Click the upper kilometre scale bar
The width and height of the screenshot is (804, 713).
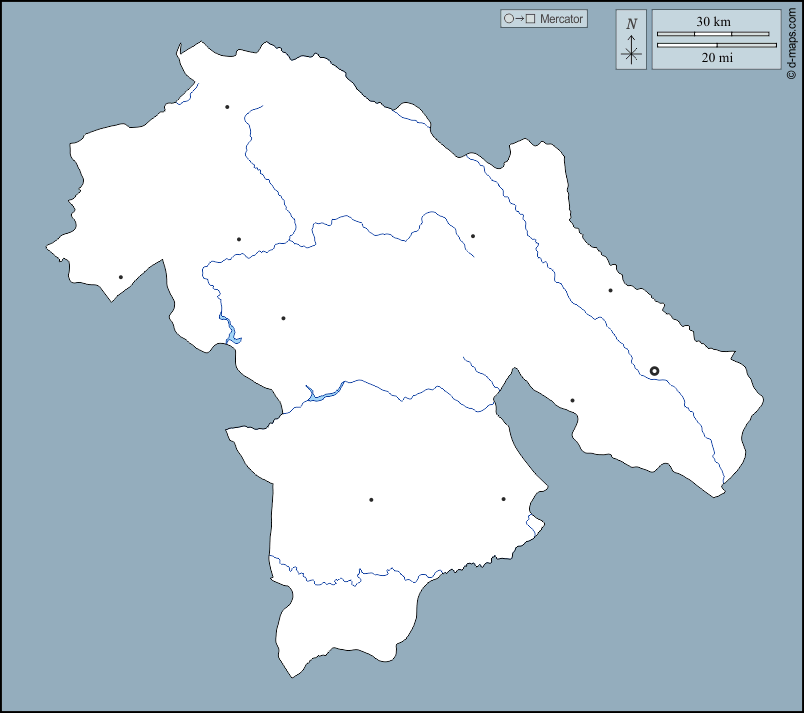(713, 34)
